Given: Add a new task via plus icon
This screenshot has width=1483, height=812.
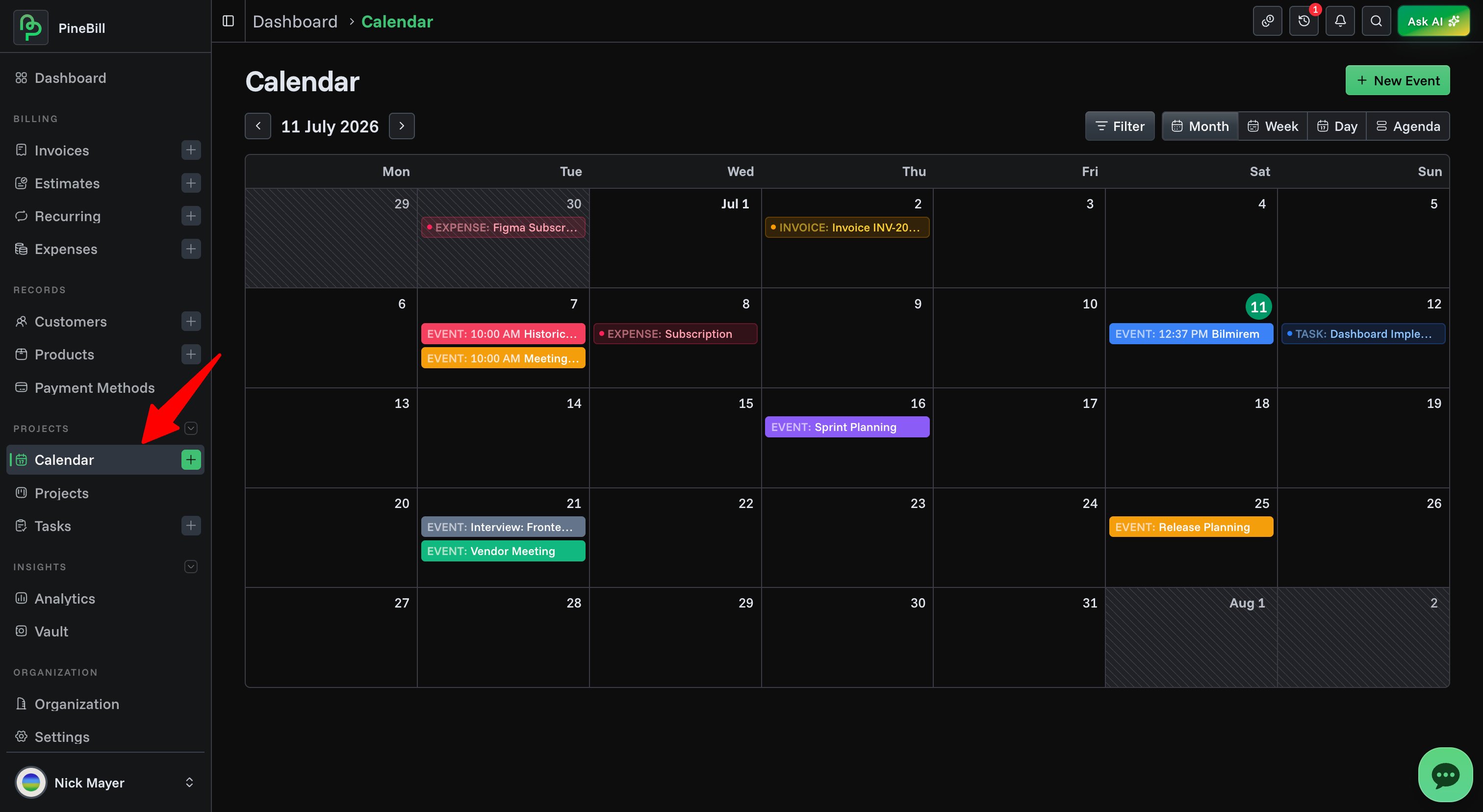Looking at the screenshot, I should [191, 526].
